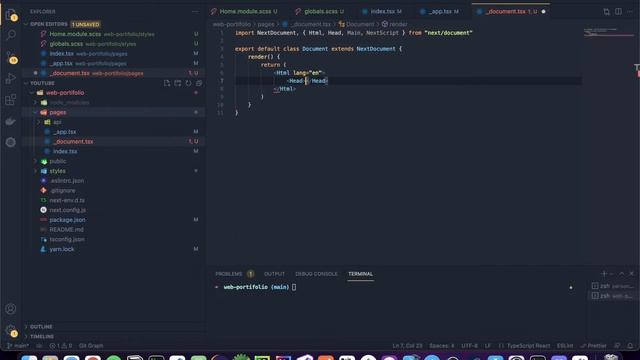Open index.tsx in the pages folder tree
Screen dimensions: 640x360
point(64,151)
